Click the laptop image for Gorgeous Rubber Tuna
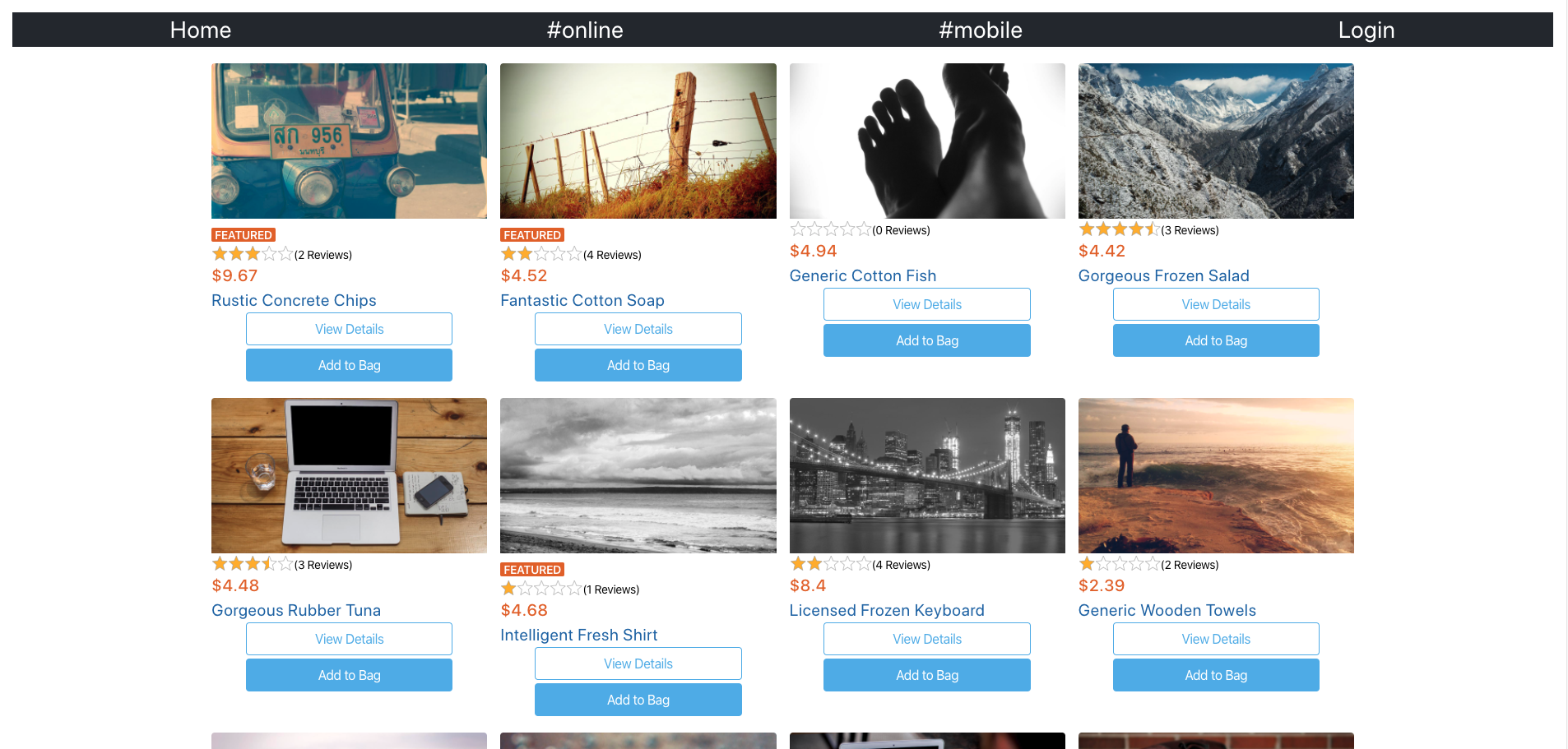Screen dimensions: 1568x749 coord(349,475)
